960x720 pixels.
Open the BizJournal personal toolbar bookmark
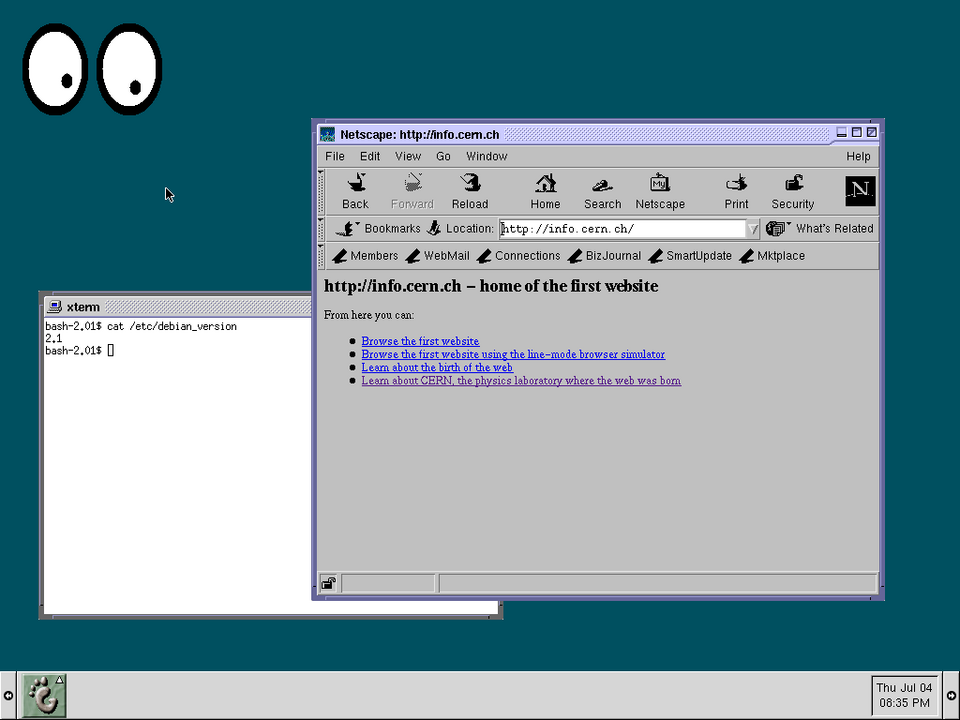[604, 256]
